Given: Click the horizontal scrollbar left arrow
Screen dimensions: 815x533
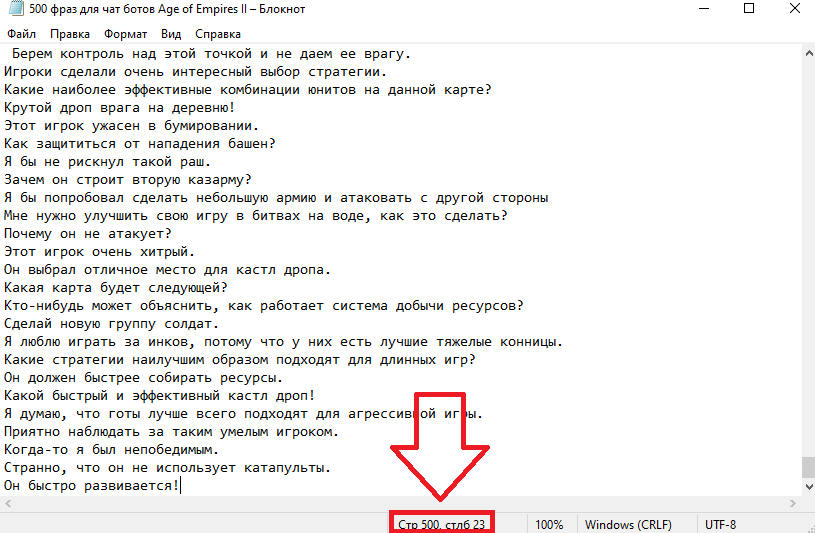Looking at the screenshot, I should pyautogui.click(x=7, y=503).
